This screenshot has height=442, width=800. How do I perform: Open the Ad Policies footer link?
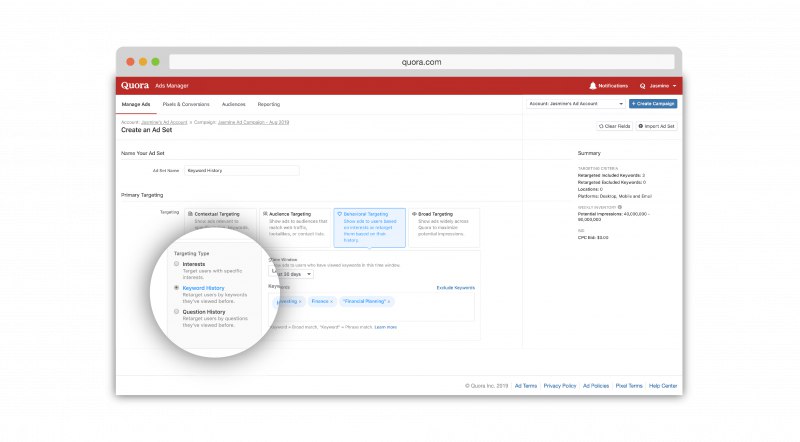(x=596, y=386)
